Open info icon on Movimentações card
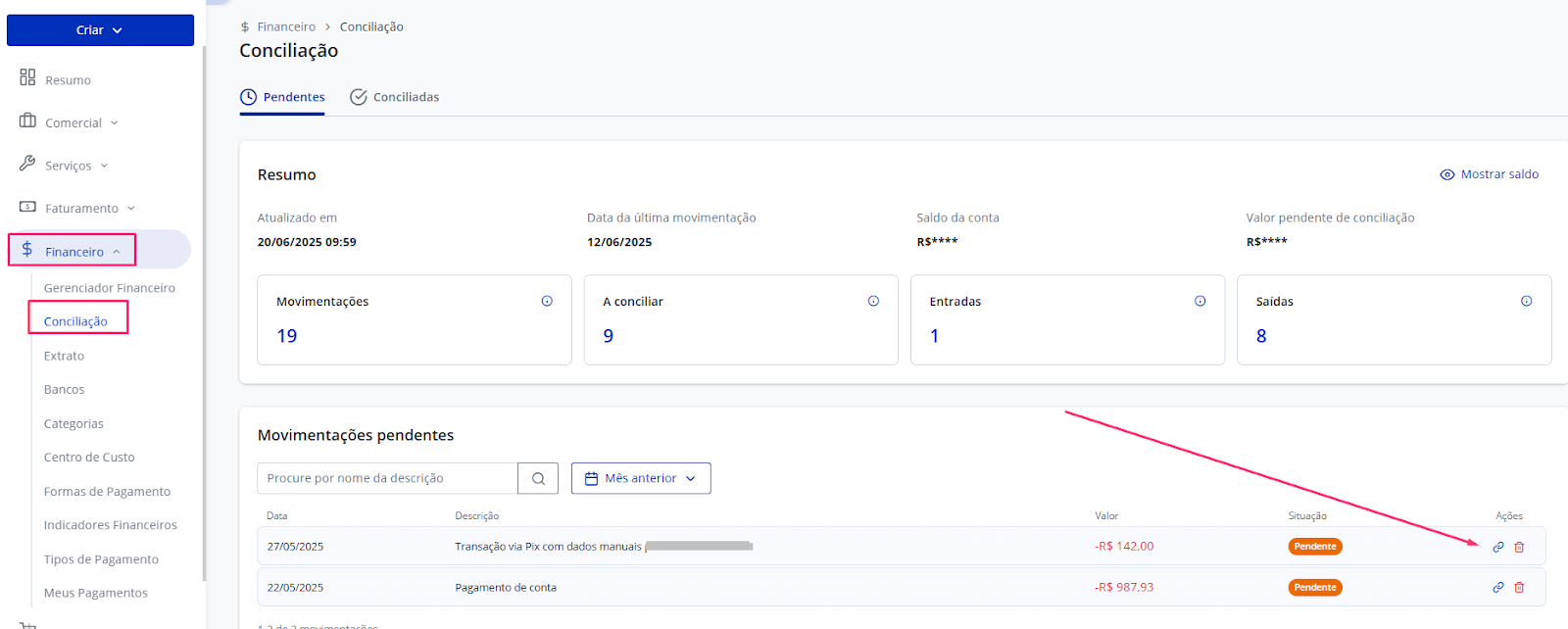1568x629 pixels. click(x=547, y=301)
